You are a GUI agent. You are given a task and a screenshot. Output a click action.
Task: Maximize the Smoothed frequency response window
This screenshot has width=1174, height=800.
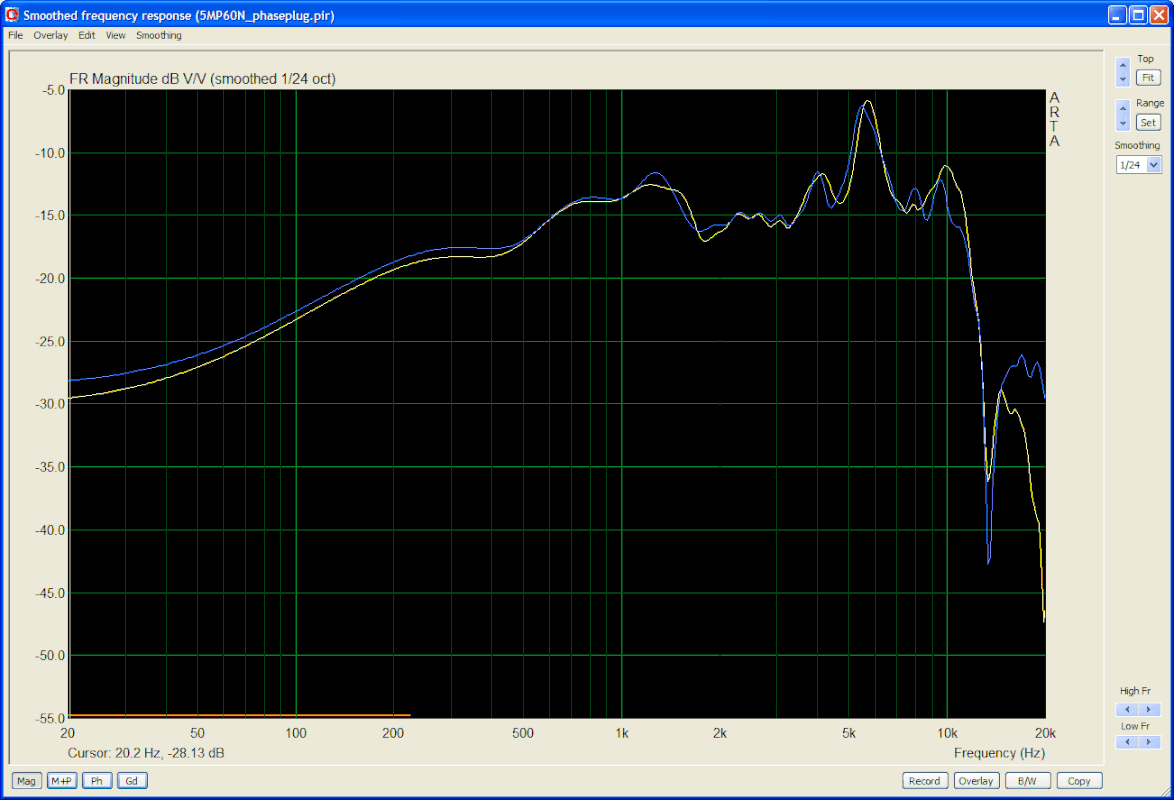pos(1138,15)
